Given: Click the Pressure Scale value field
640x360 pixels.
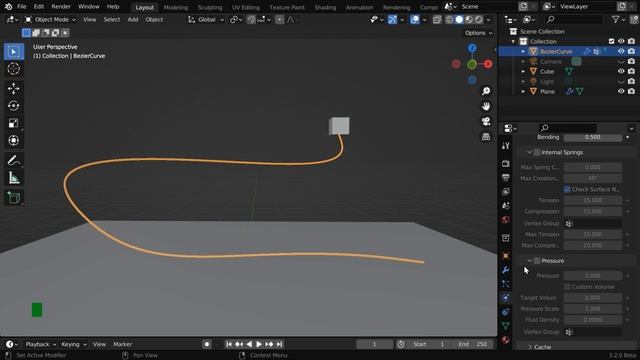Looking at the screenshot, I should [593, 309].
